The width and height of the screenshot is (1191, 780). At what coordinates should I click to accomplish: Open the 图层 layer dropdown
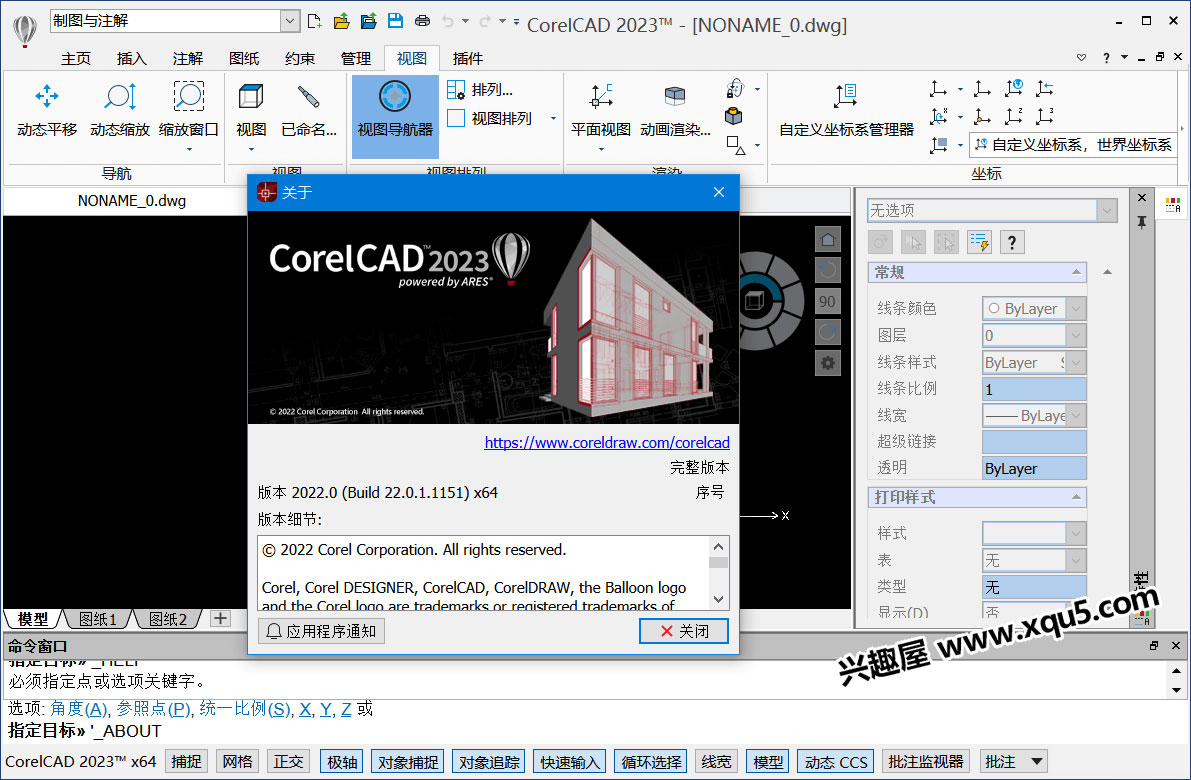pos(1076,335)
